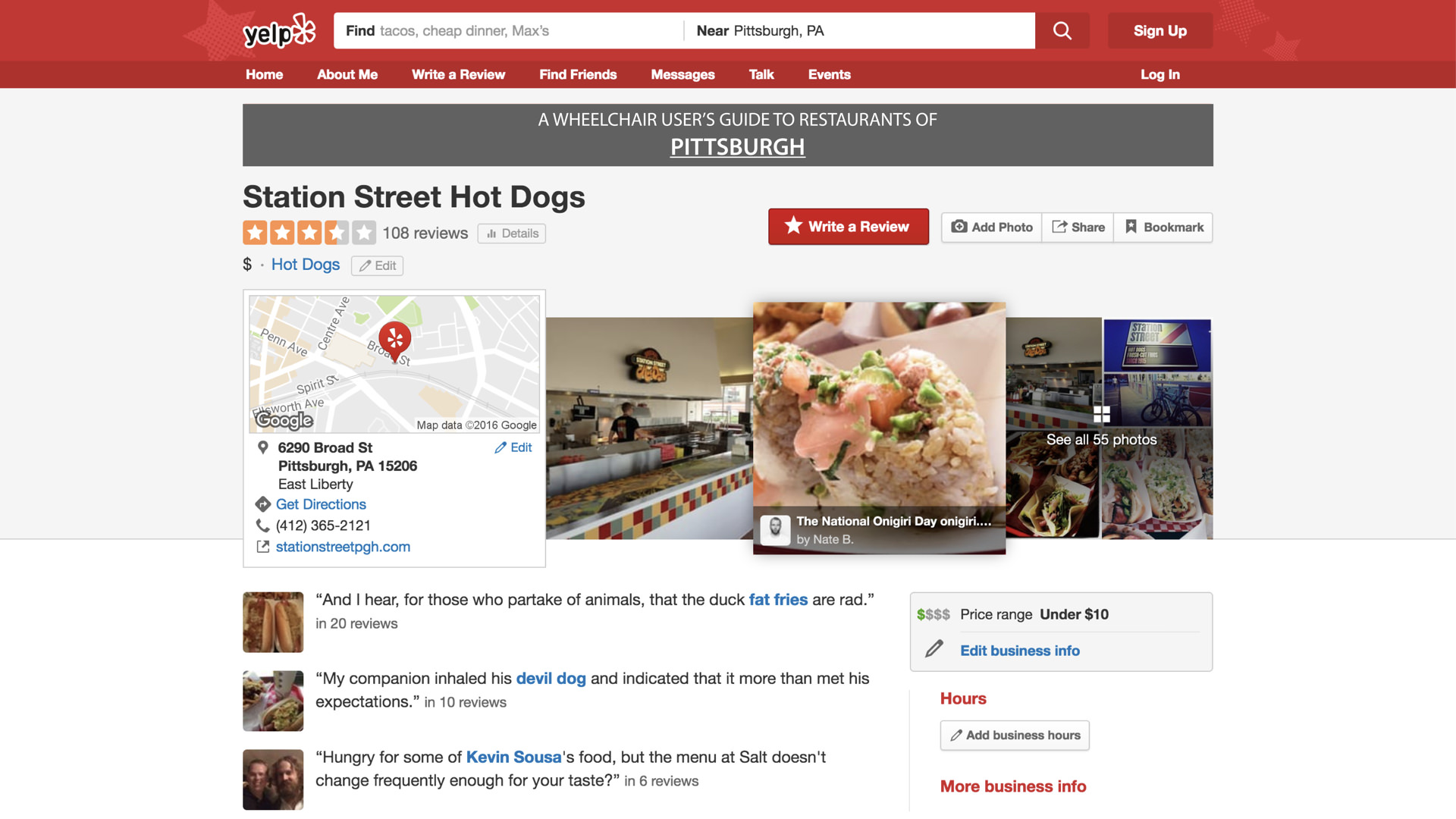Viewport: 1456px width, 819px height.
Task: Click the red map pin marker
Action: (x=395, y=340)
